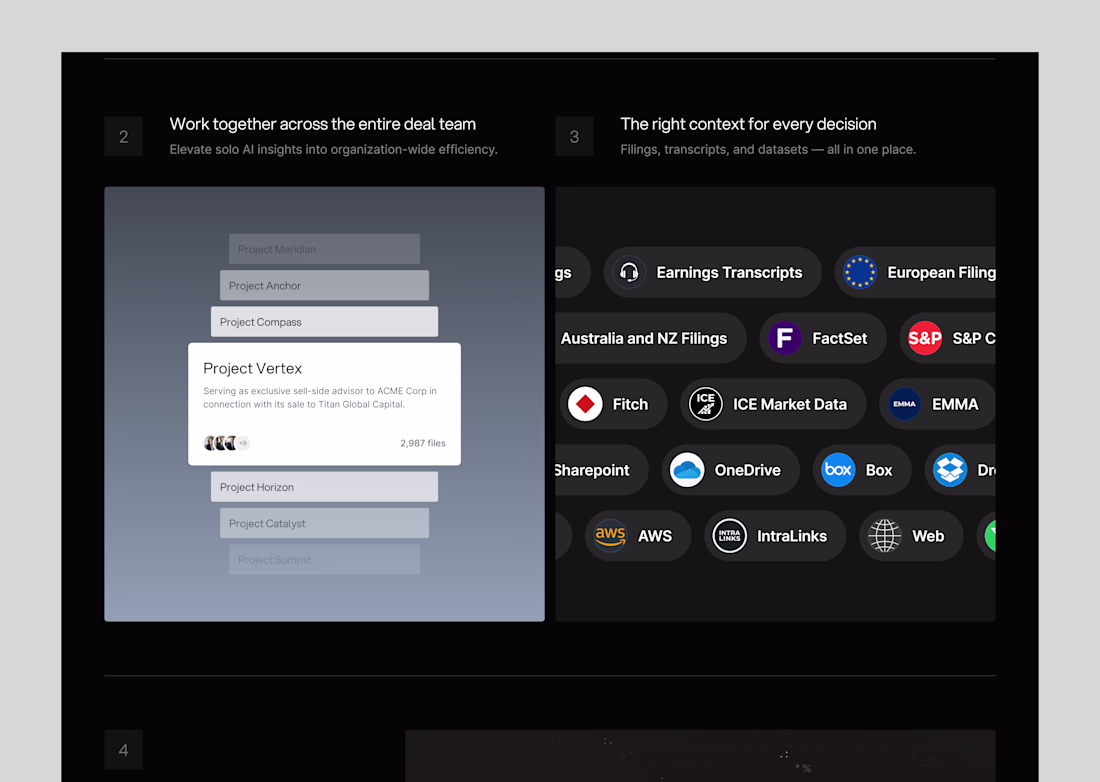Click the Box blue logo icon
The height and width of the screenshot is (782, 1100).
click(x=838, y=470)
